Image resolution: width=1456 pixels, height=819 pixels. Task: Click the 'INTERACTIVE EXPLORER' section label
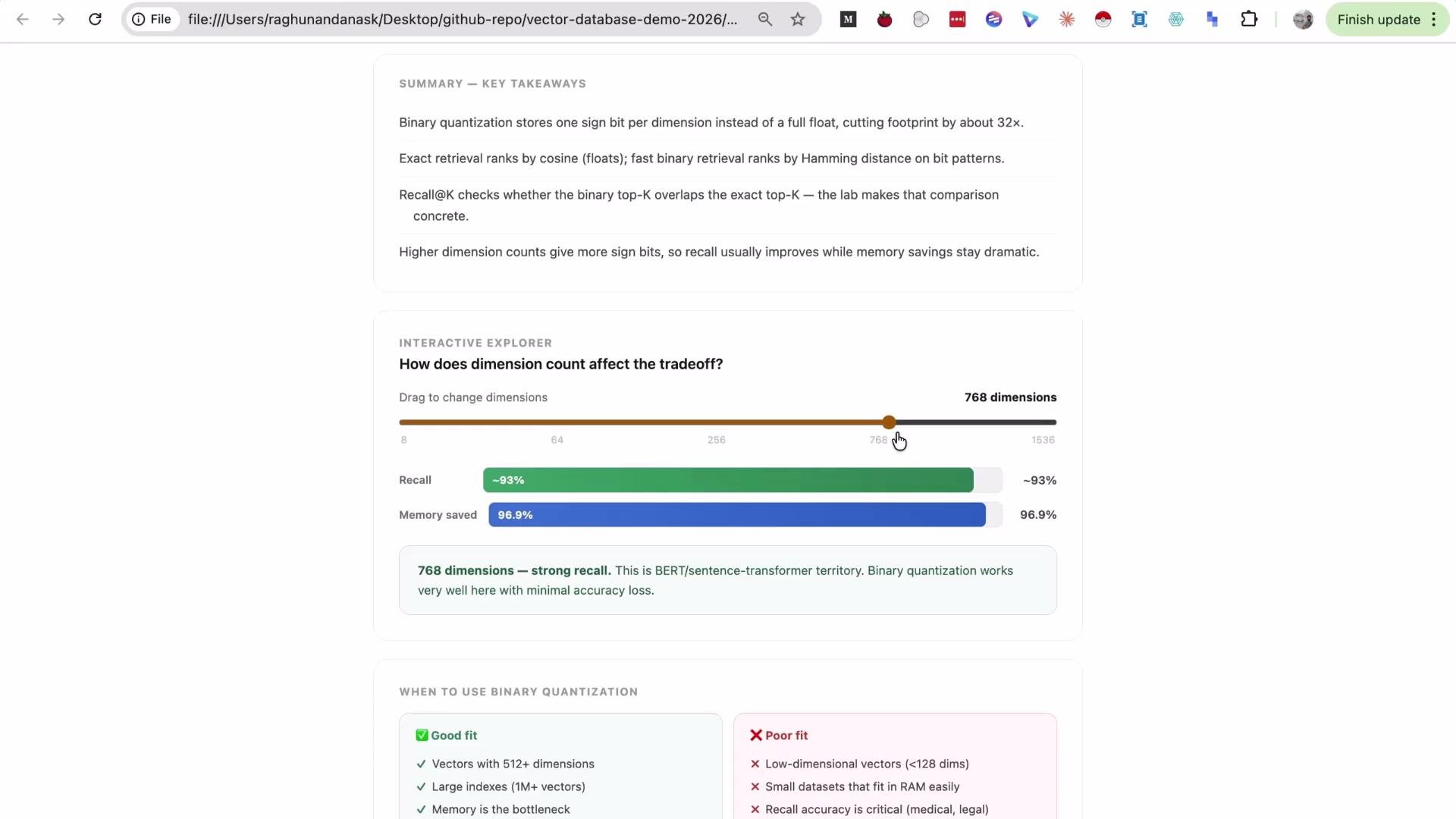point(475,343)
